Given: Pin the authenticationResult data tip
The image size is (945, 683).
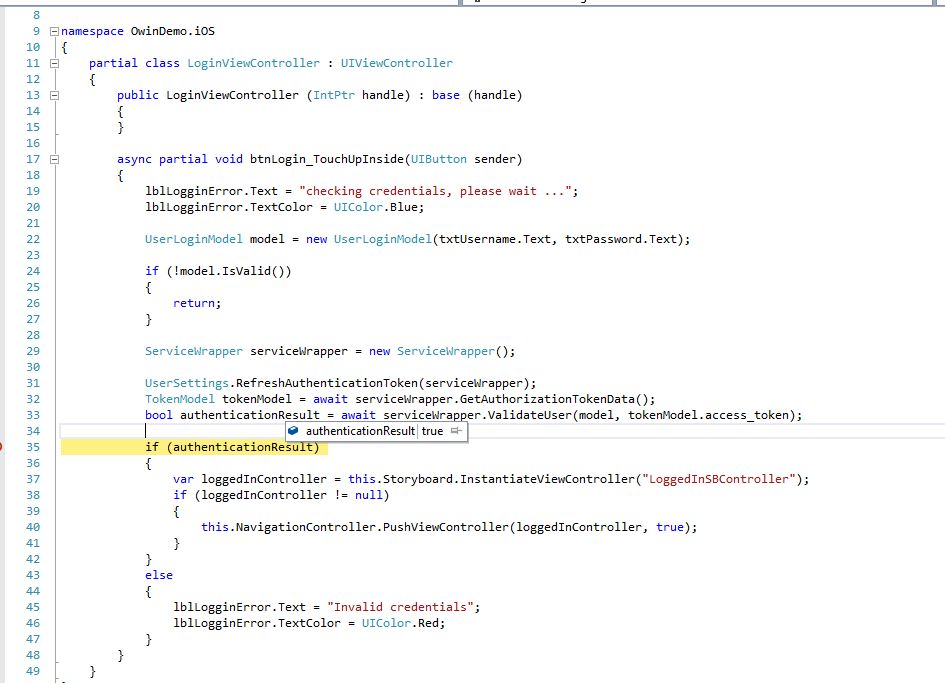Looking at the screenshot, I should click(456, 431).
